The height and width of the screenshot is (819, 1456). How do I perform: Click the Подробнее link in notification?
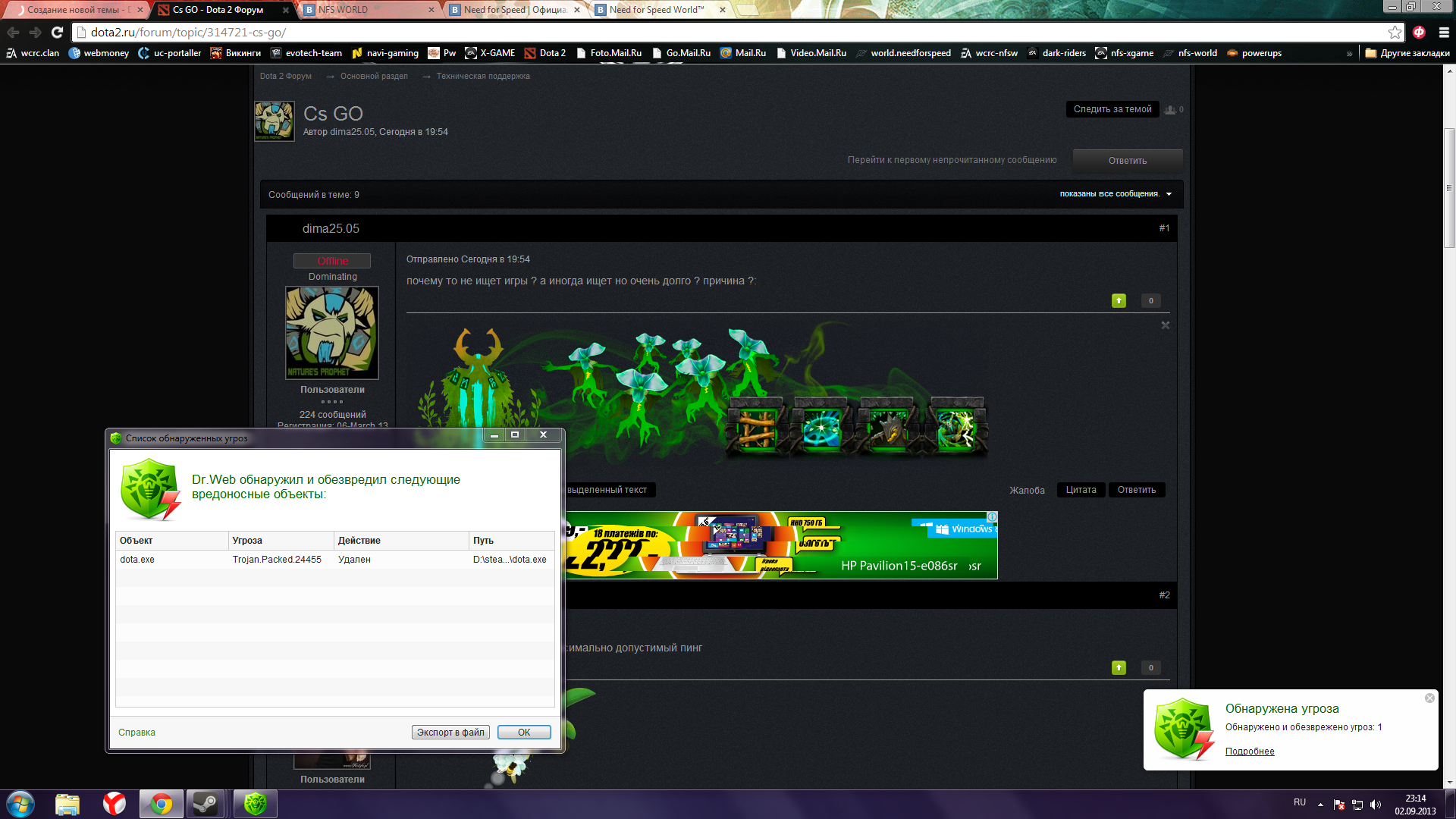tap(1250, 752)
